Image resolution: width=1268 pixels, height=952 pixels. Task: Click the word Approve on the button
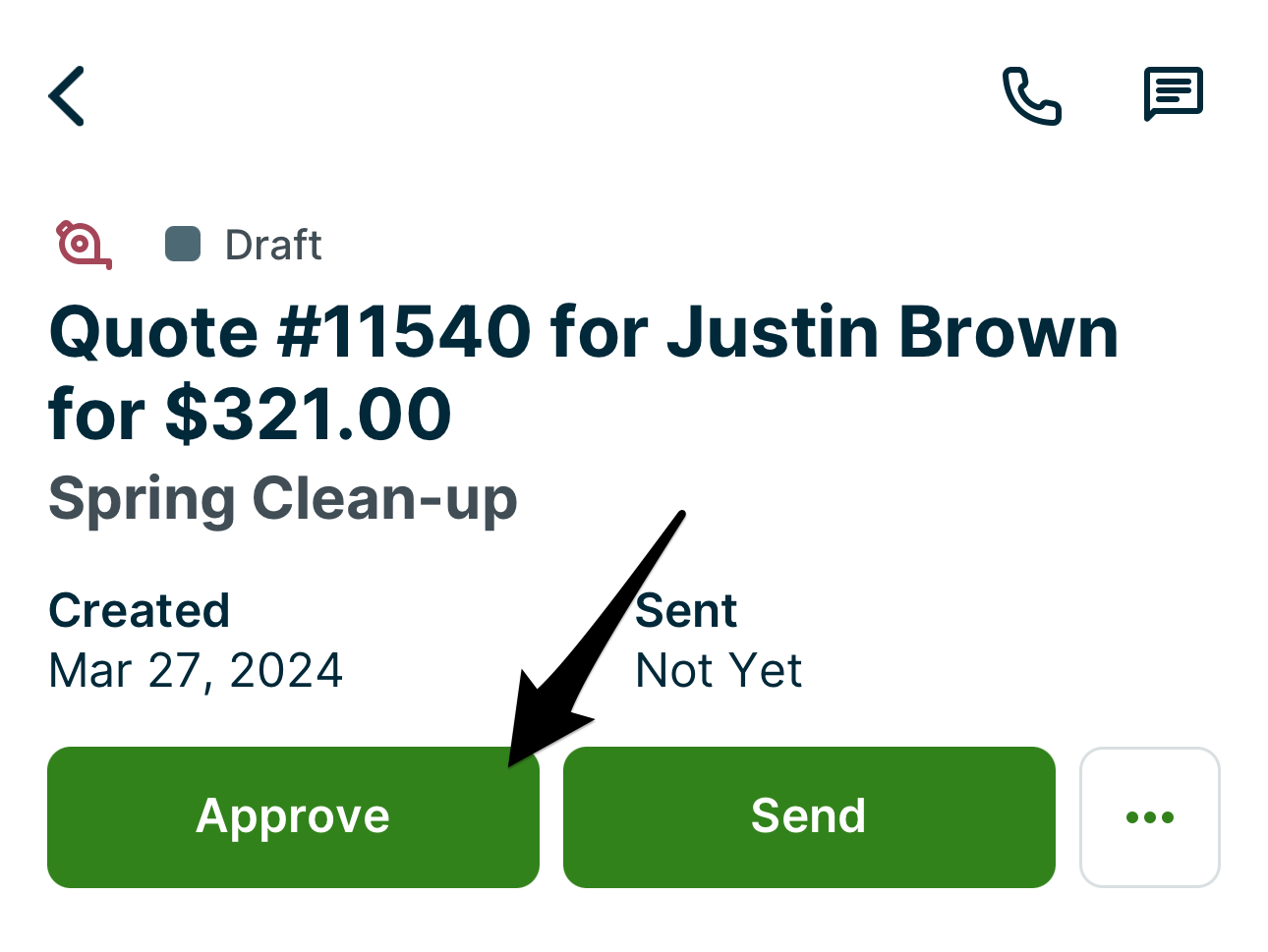(x=293, y=817)
